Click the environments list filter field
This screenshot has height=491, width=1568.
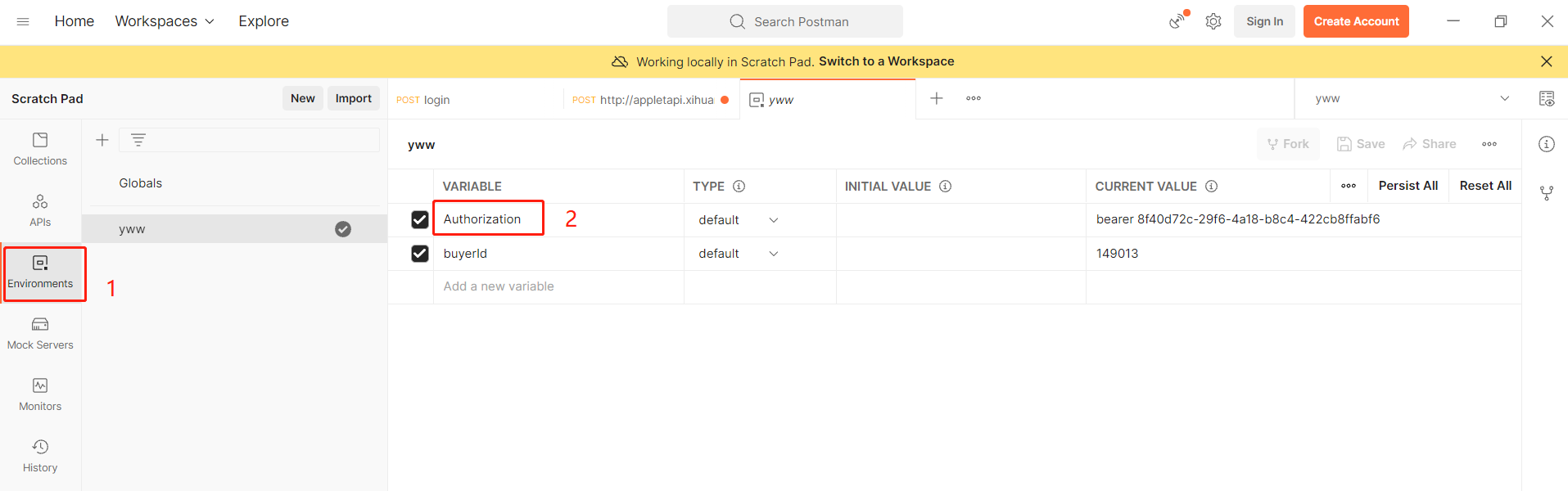[249, 140]
